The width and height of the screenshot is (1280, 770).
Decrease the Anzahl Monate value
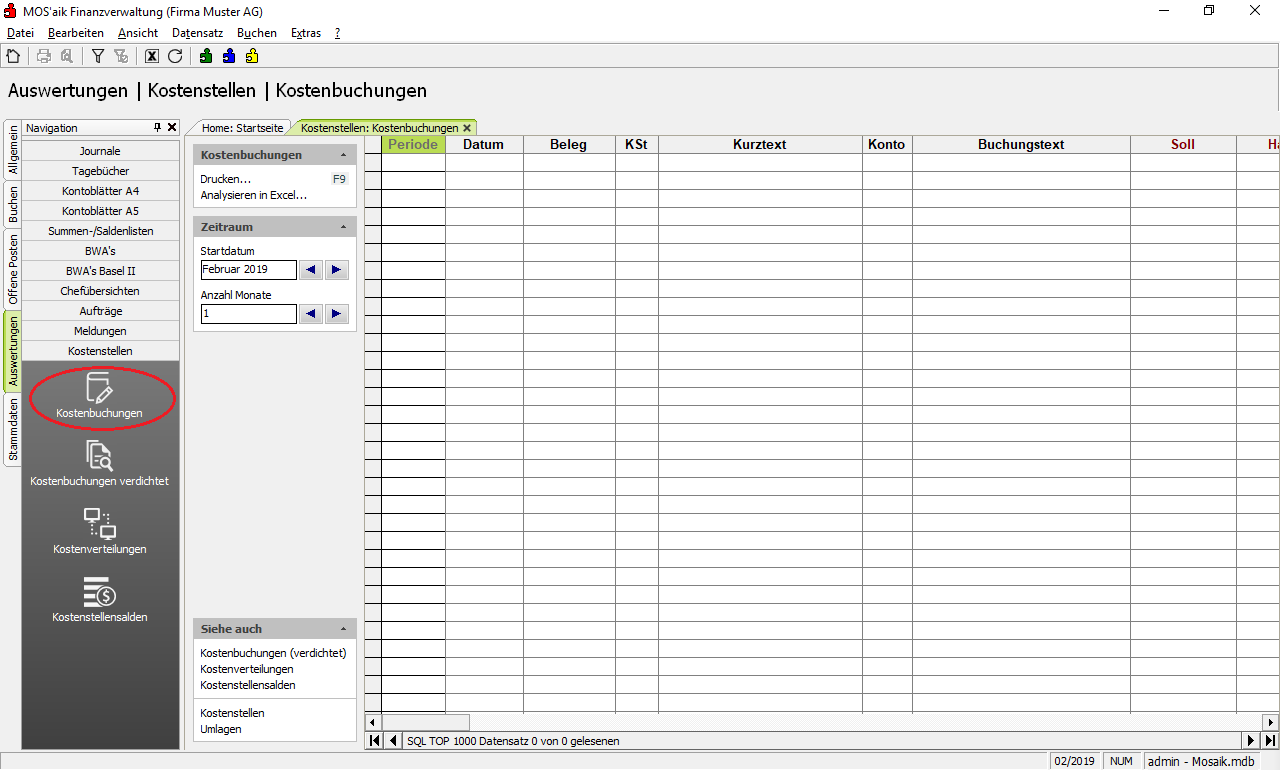311,314
